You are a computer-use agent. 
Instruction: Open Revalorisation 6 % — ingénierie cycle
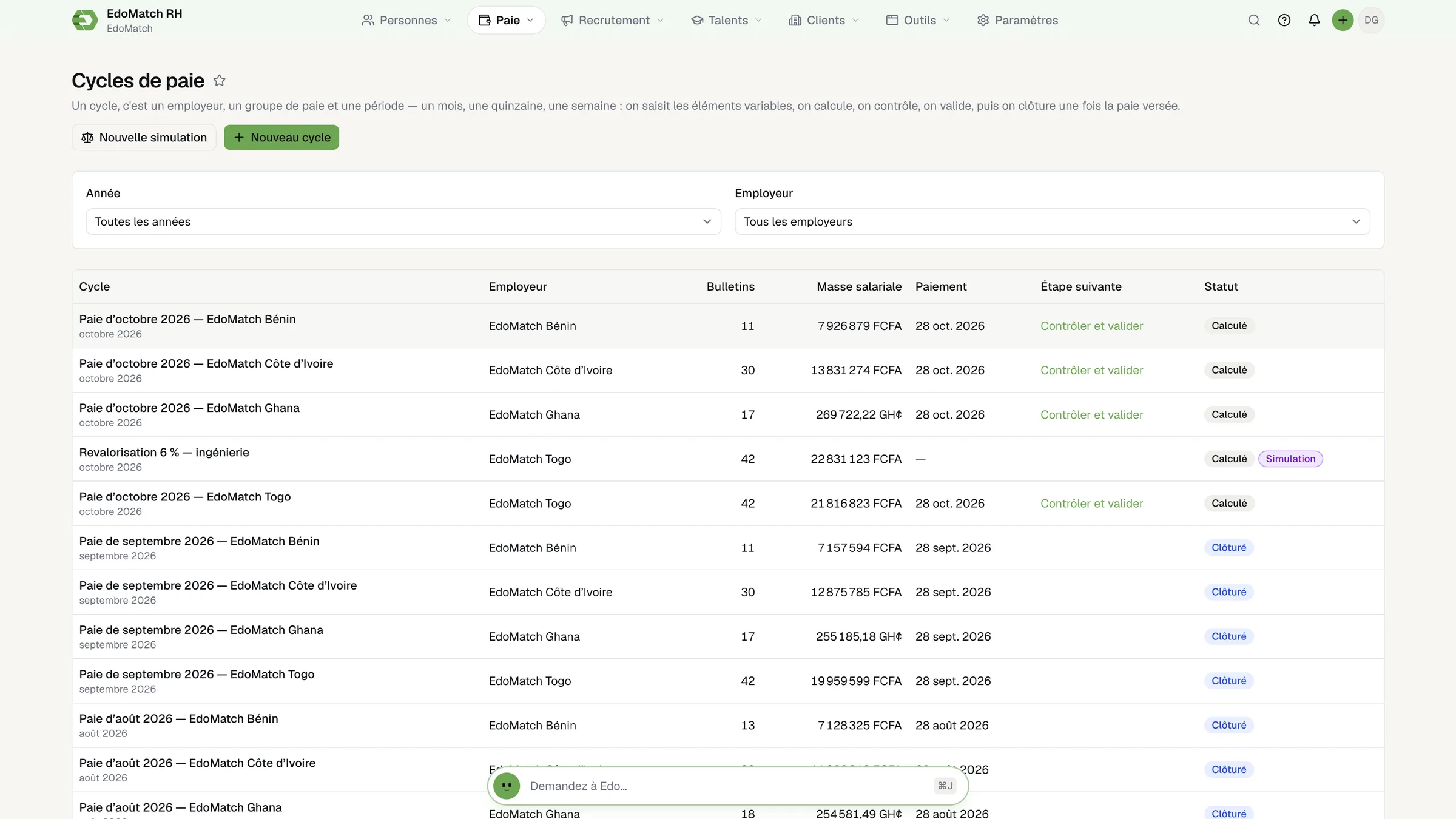point(164,452)
